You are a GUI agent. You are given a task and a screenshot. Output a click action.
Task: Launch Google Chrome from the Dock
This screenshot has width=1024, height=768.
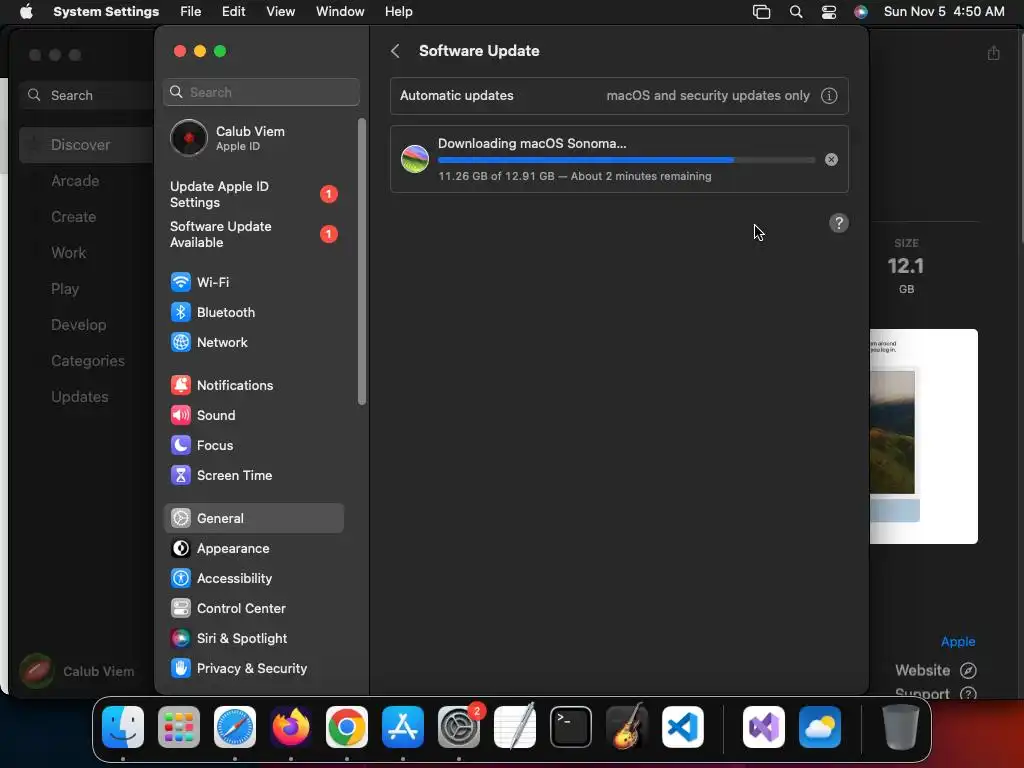pos(347,727)
